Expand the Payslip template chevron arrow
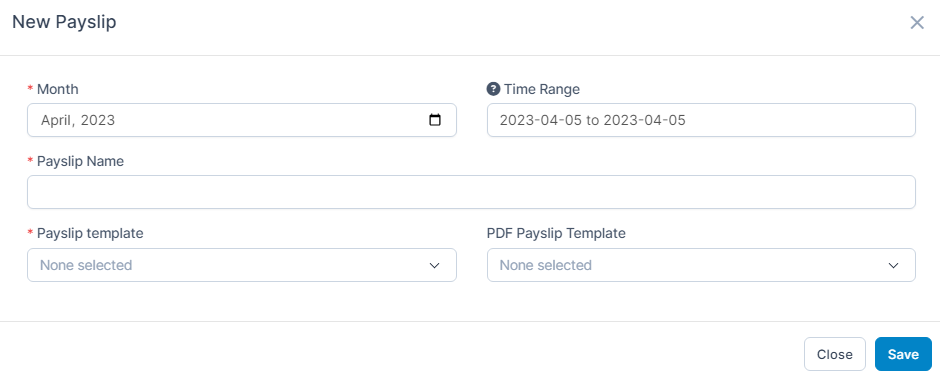This screenshot has width=940, height=379. click(x=435, y=265)
